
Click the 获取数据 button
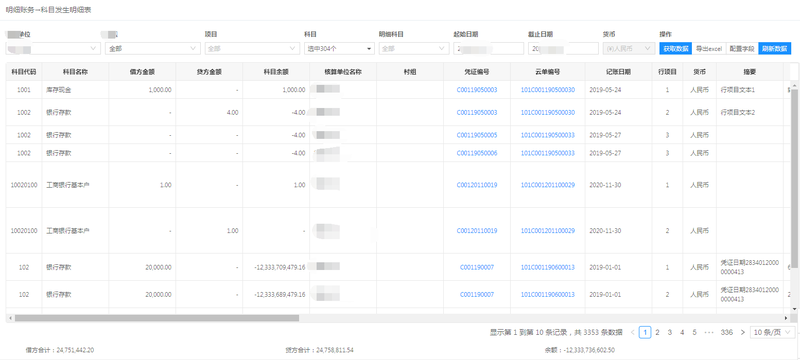coord(675,48)
